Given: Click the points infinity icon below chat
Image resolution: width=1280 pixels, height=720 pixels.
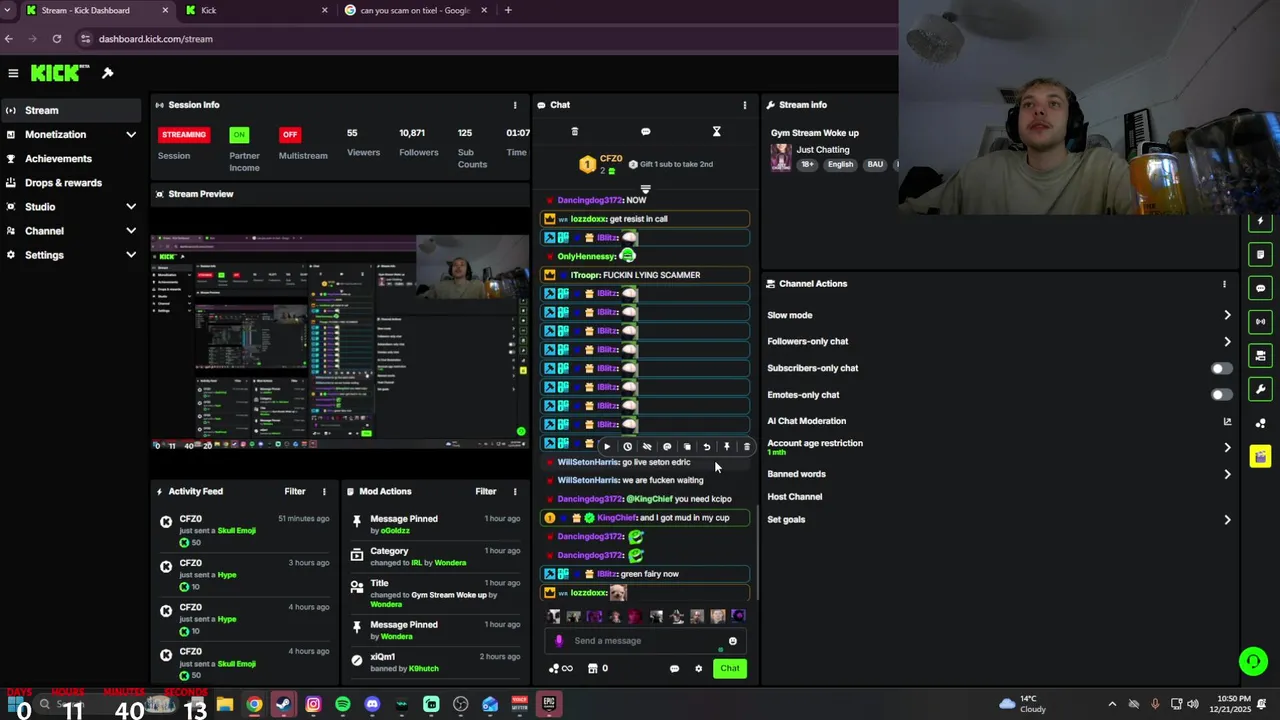Looking at the screenshot, I should click(561, 668).
